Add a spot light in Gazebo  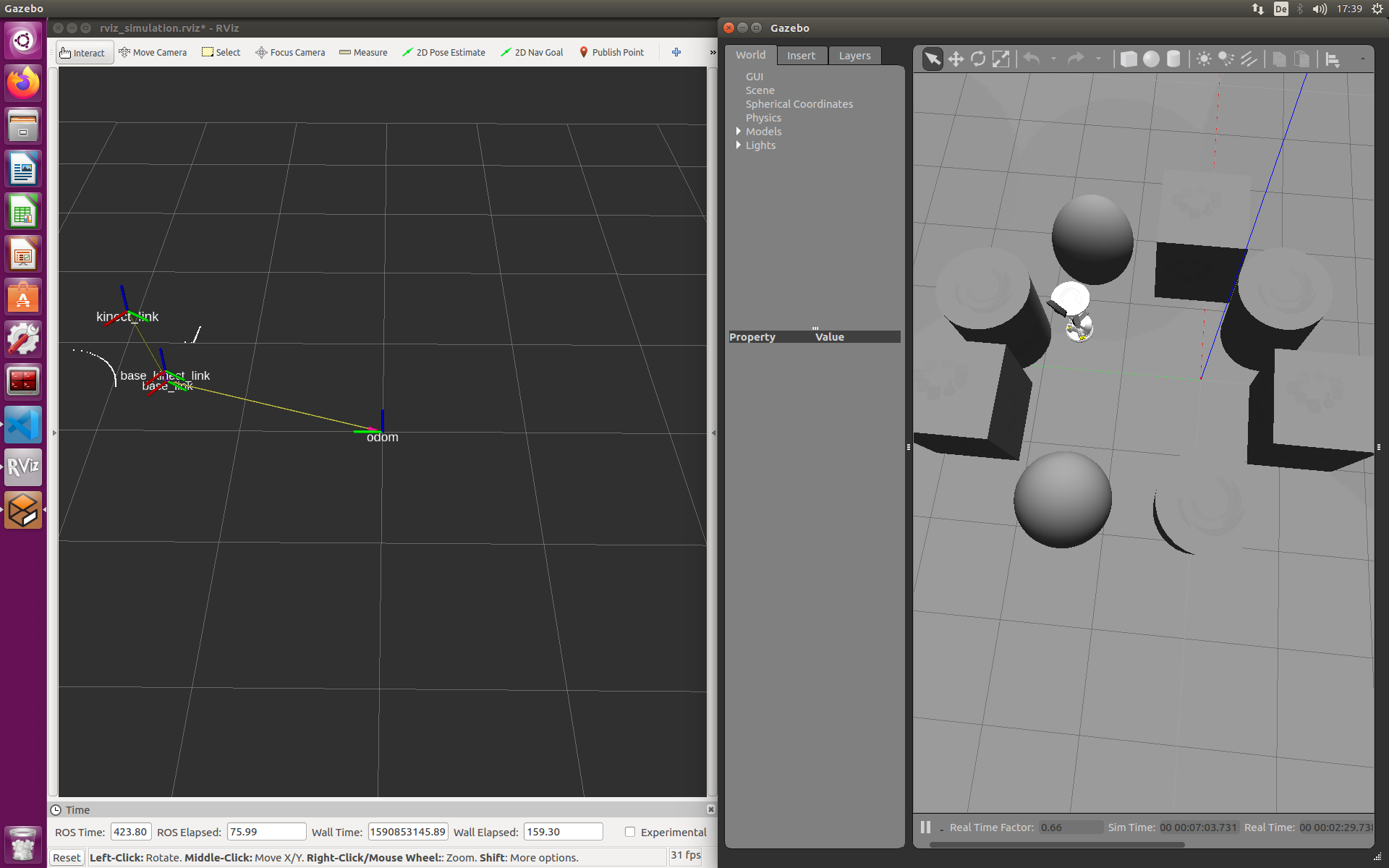(x=1226, y=59)
